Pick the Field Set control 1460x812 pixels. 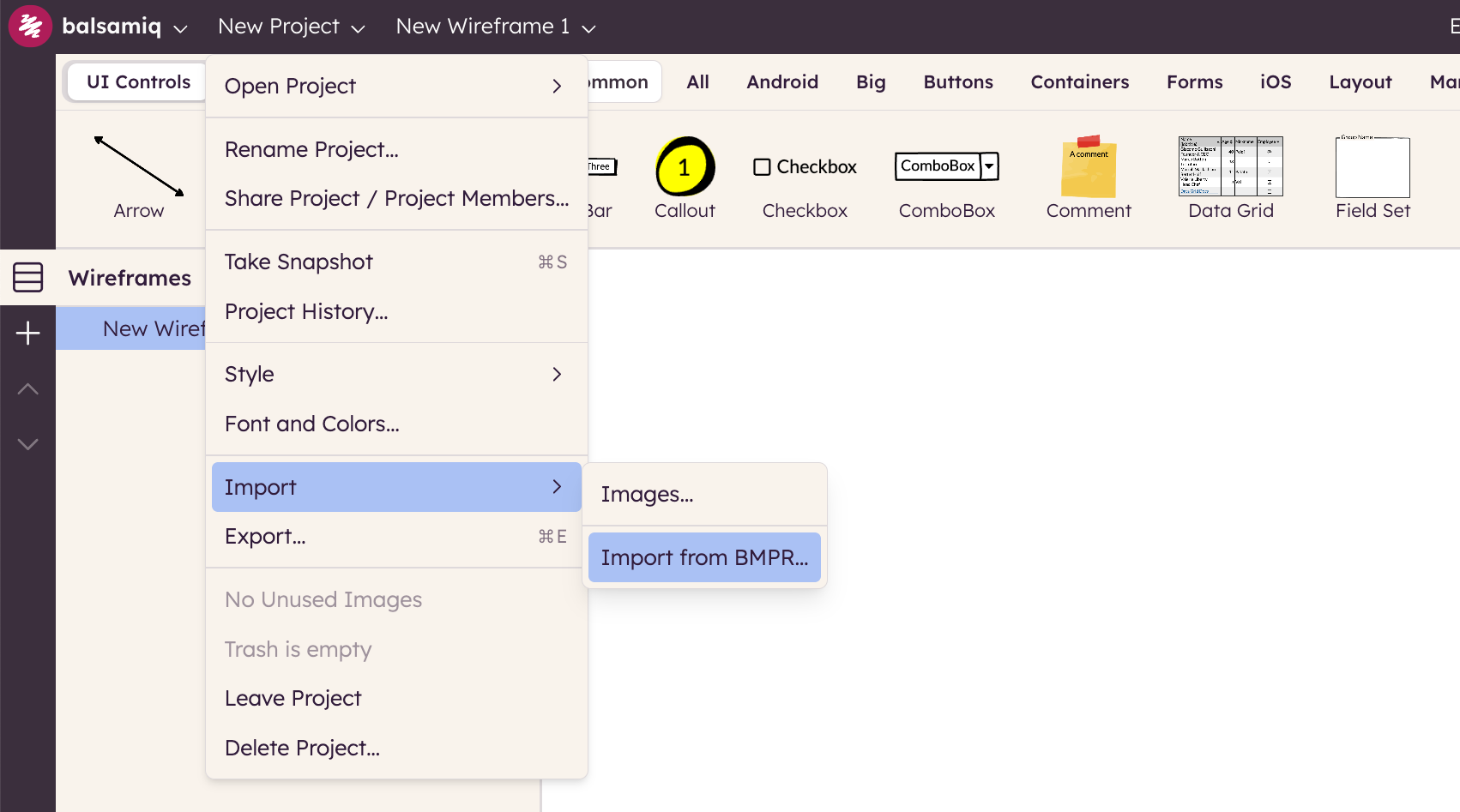[1372, 166]
